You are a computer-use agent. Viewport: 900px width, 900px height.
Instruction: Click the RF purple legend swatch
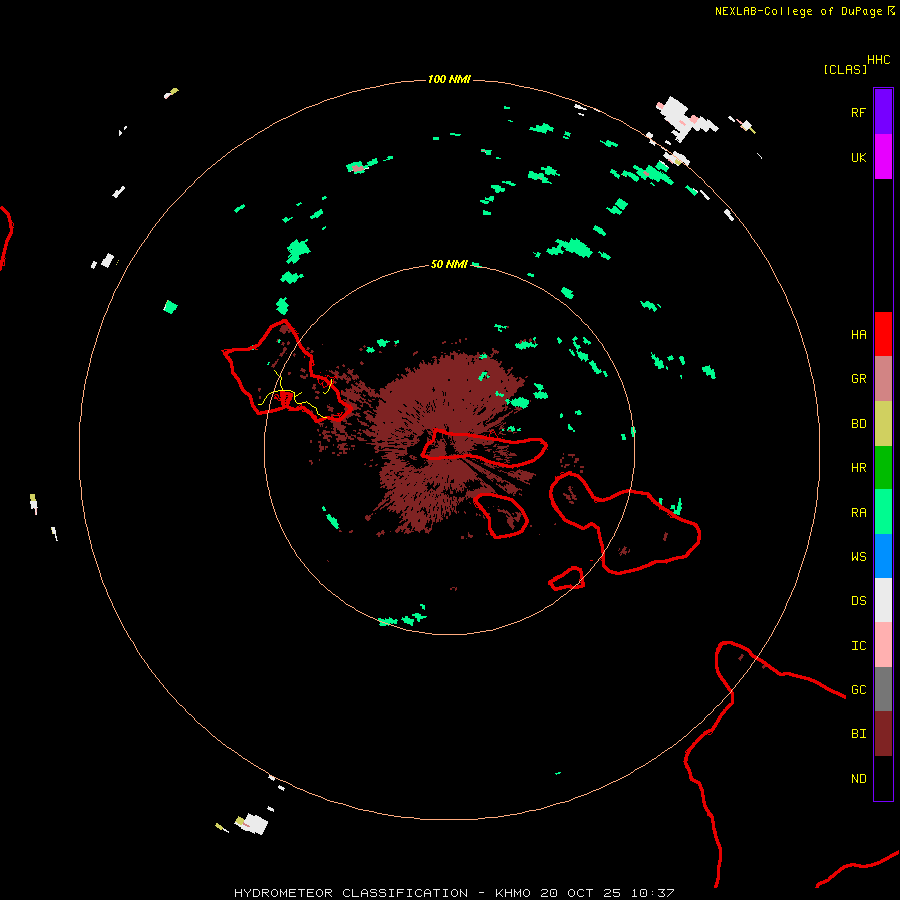click(883, 112)
